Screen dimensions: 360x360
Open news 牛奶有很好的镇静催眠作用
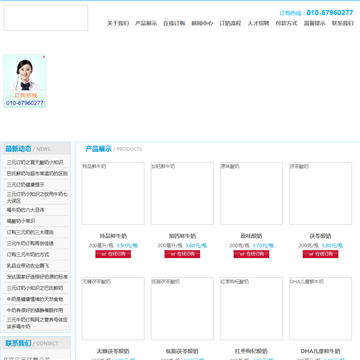pos(35,310)
